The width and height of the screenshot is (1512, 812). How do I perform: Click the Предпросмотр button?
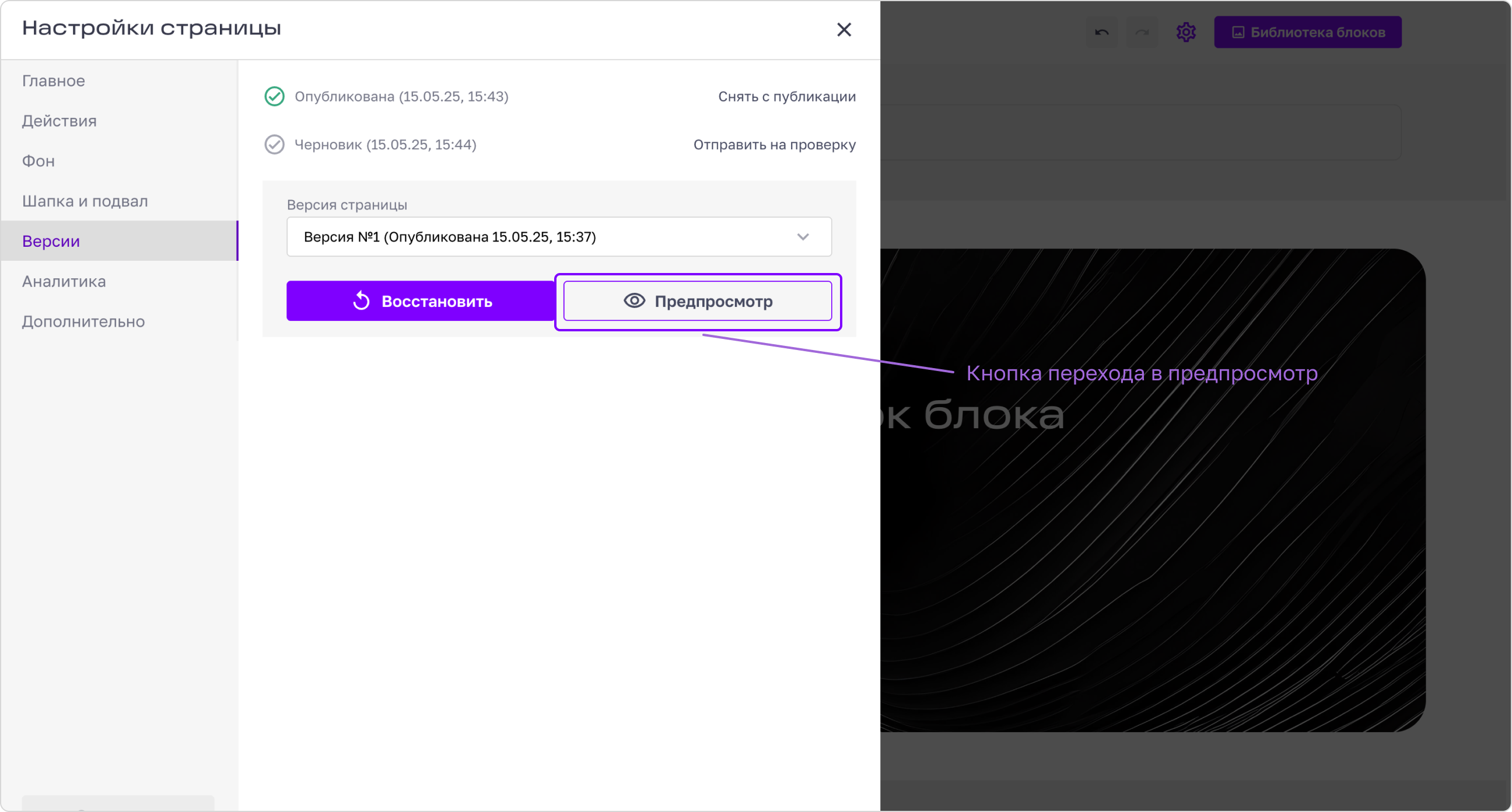(697, 300)
